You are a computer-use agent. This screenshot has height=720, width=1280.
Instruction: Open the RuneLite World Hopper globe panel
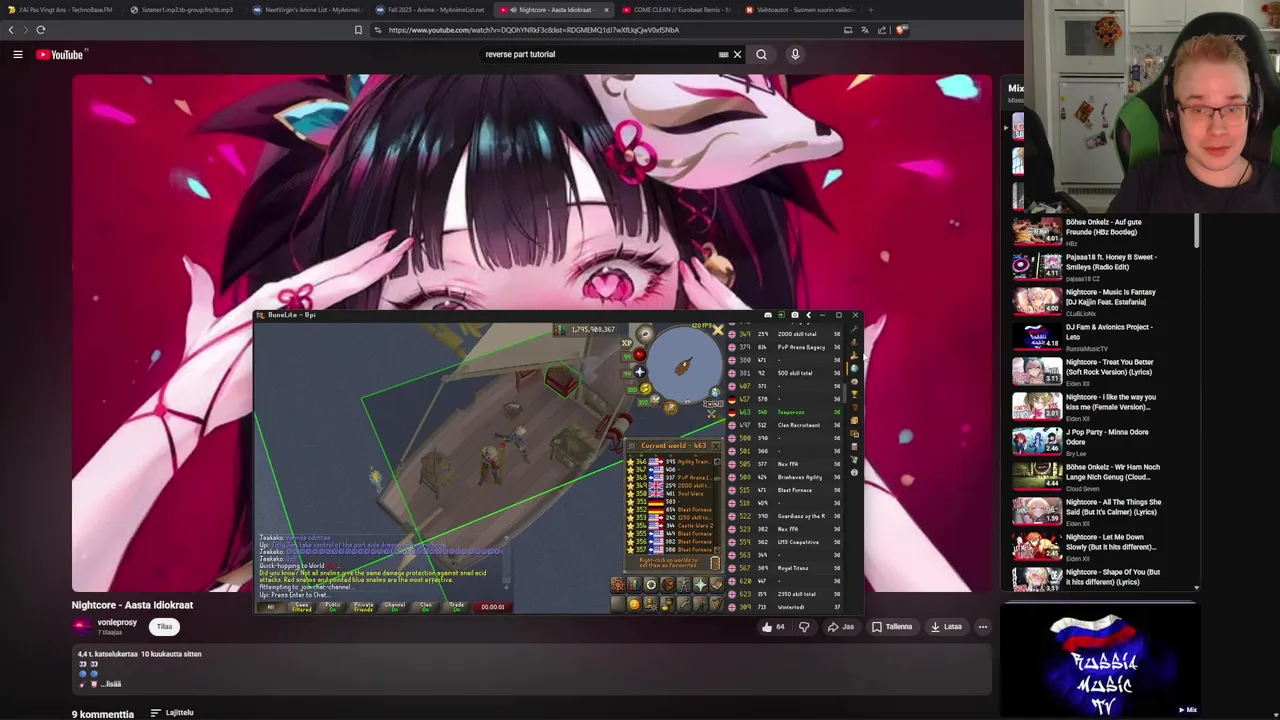click(854, 368)
